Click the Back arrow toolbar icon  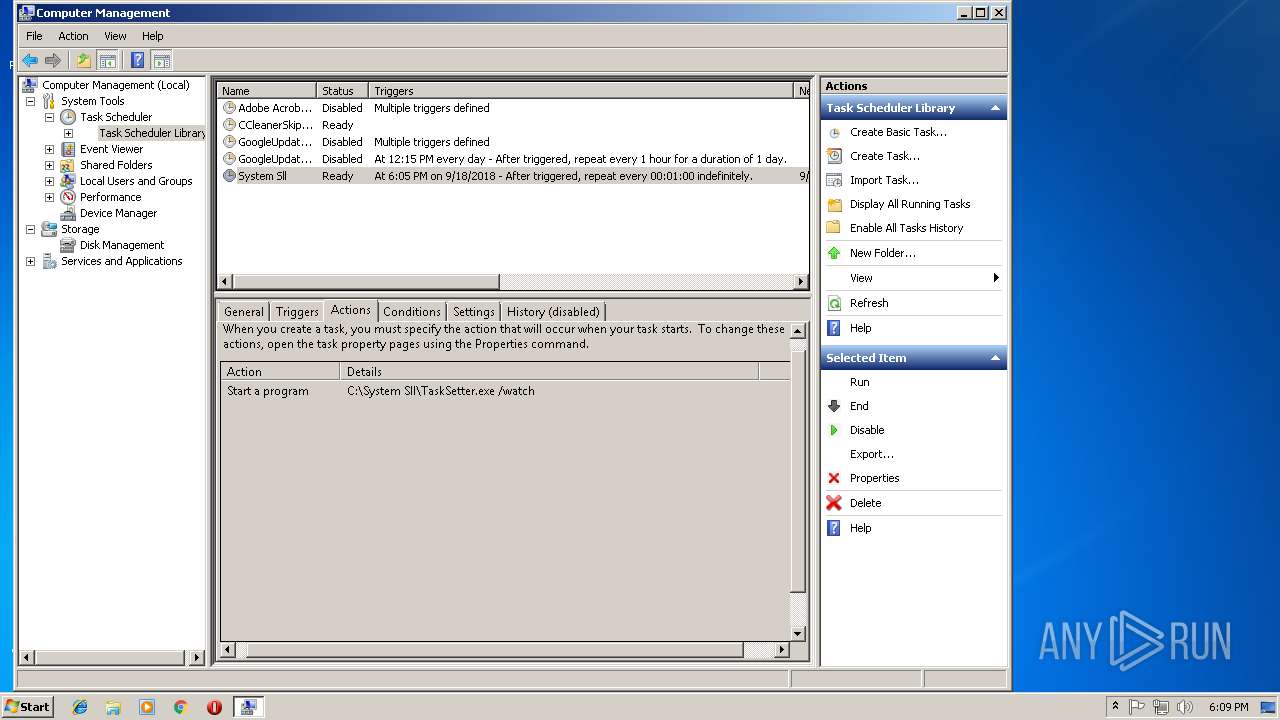(x=30, y=60)
